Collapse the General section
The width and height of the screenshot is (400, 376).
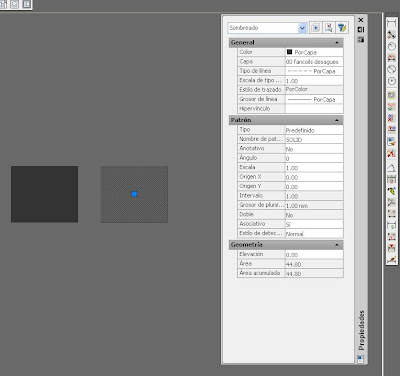tap(337, 43)
